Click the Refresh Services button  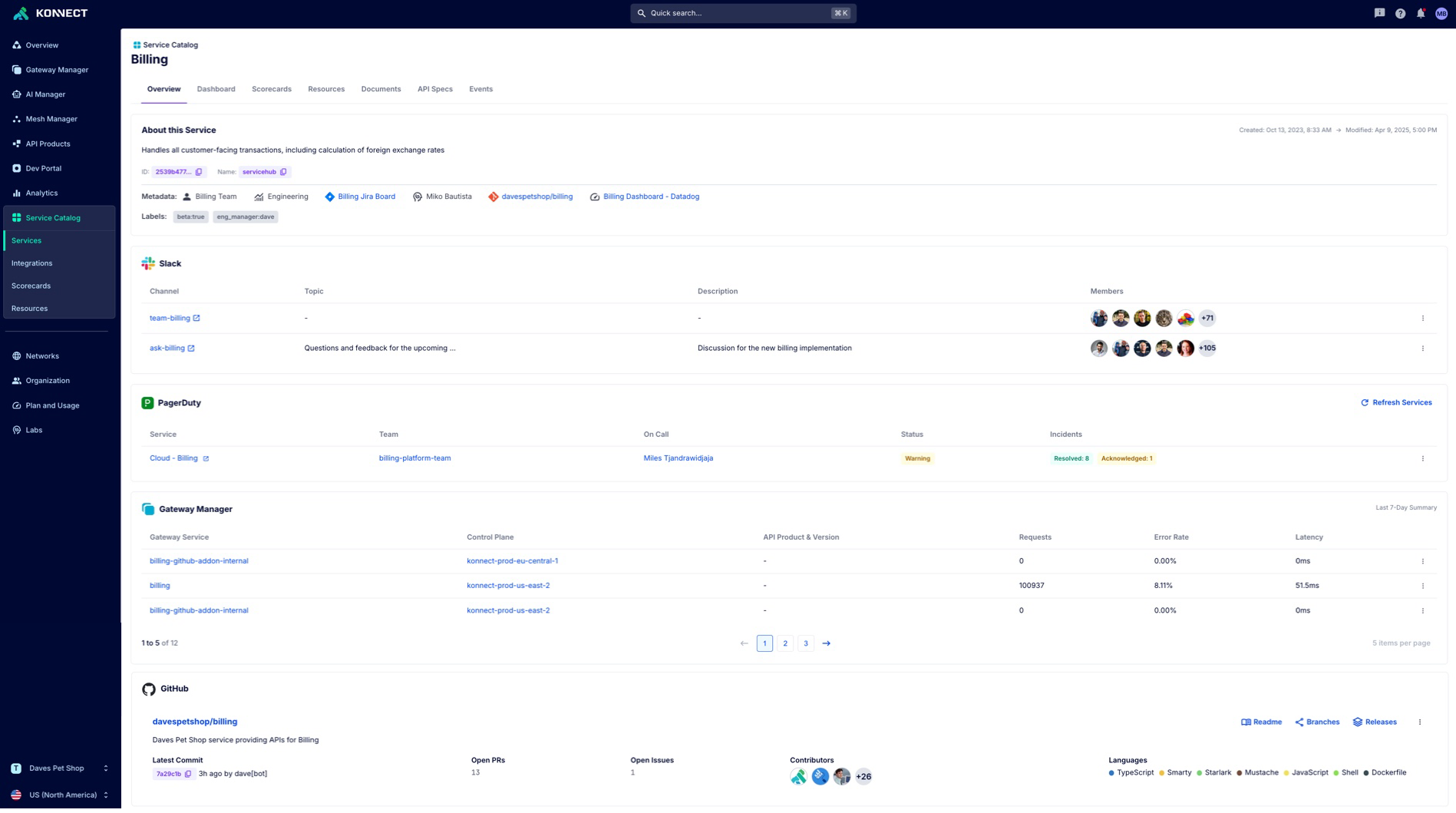[1396, 403]
